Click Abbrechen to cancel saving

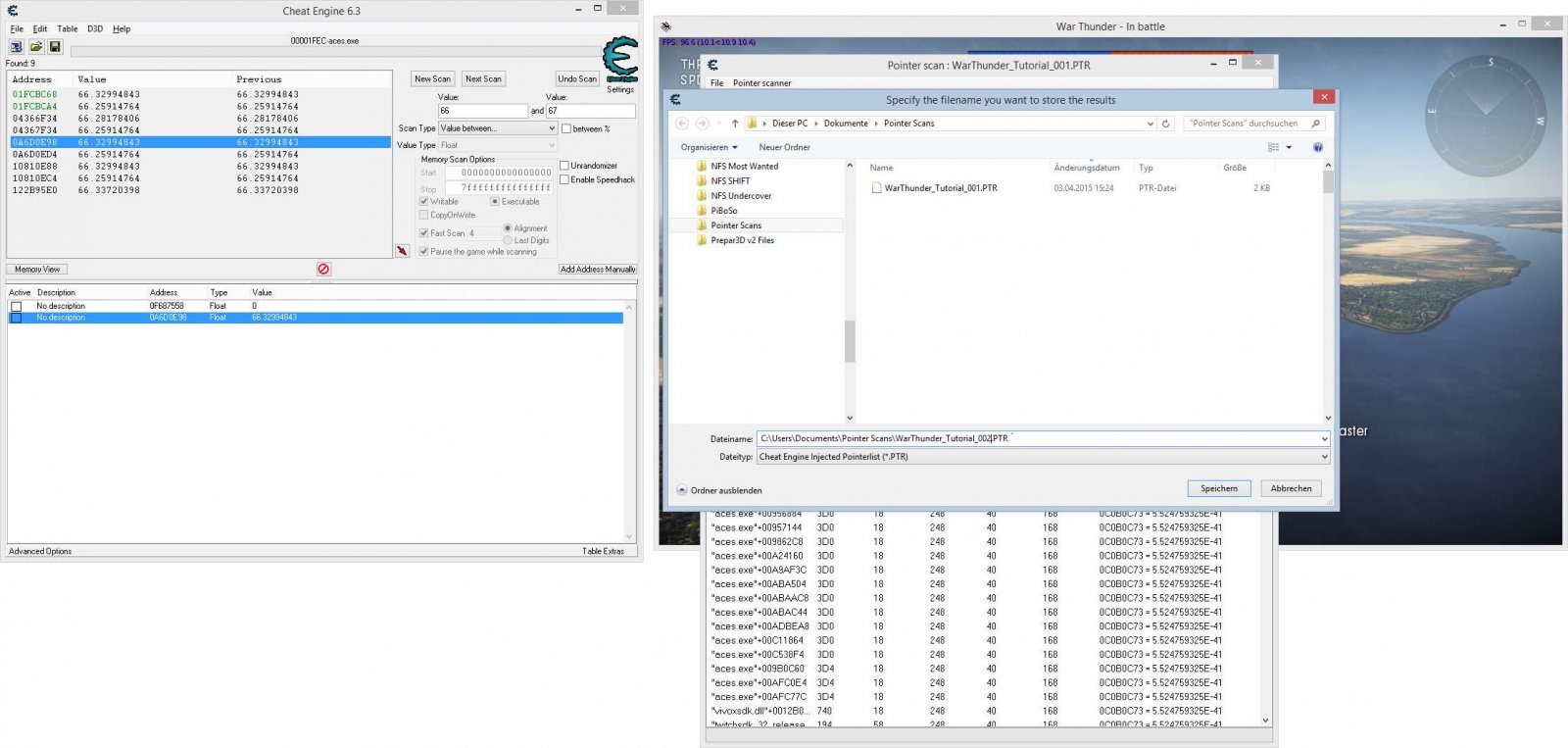(1291, 488)
